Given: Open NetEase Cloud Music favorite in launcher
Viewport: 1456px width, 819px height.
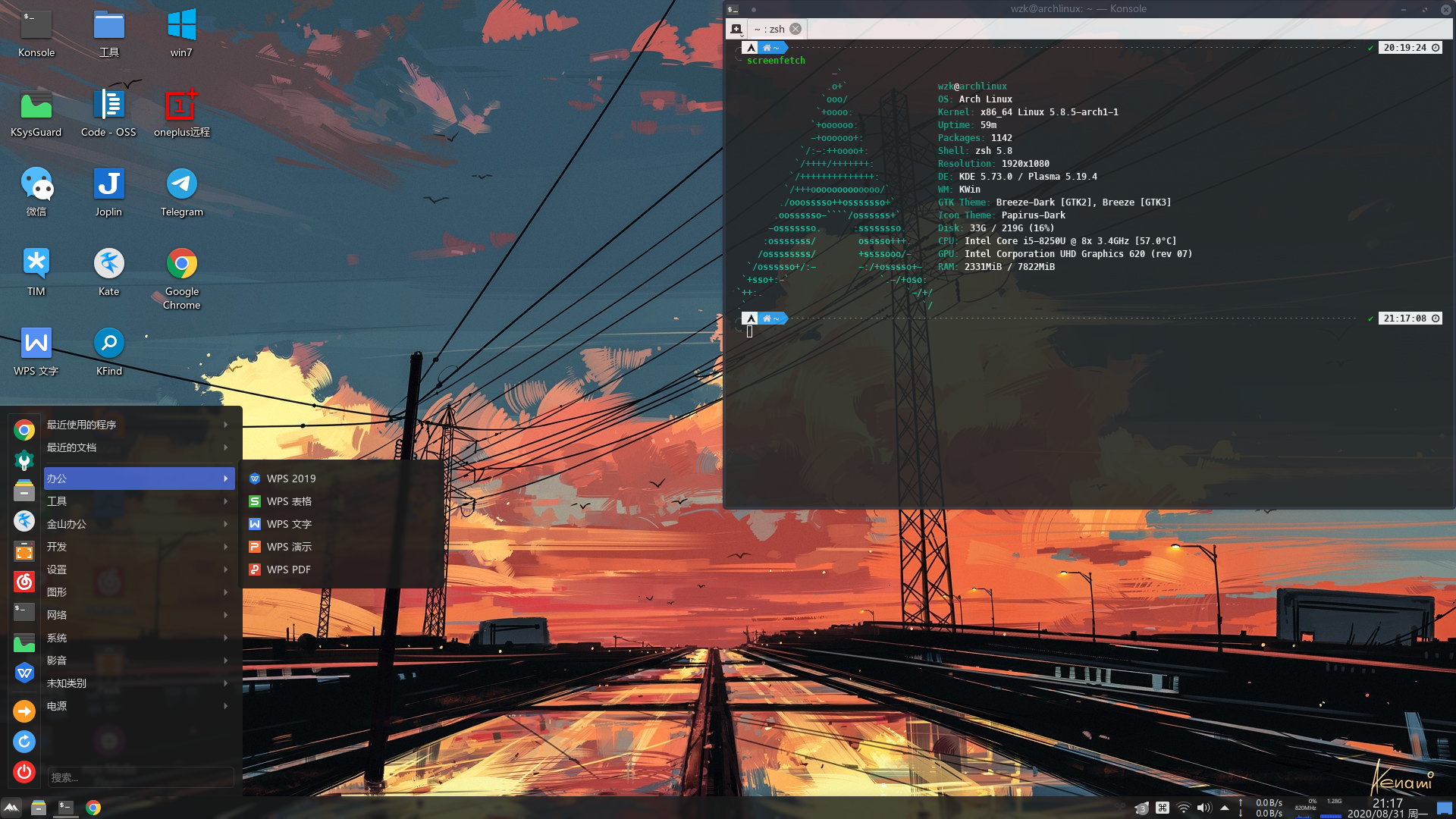Looking at the screenshot, I should tap(24, 582).
